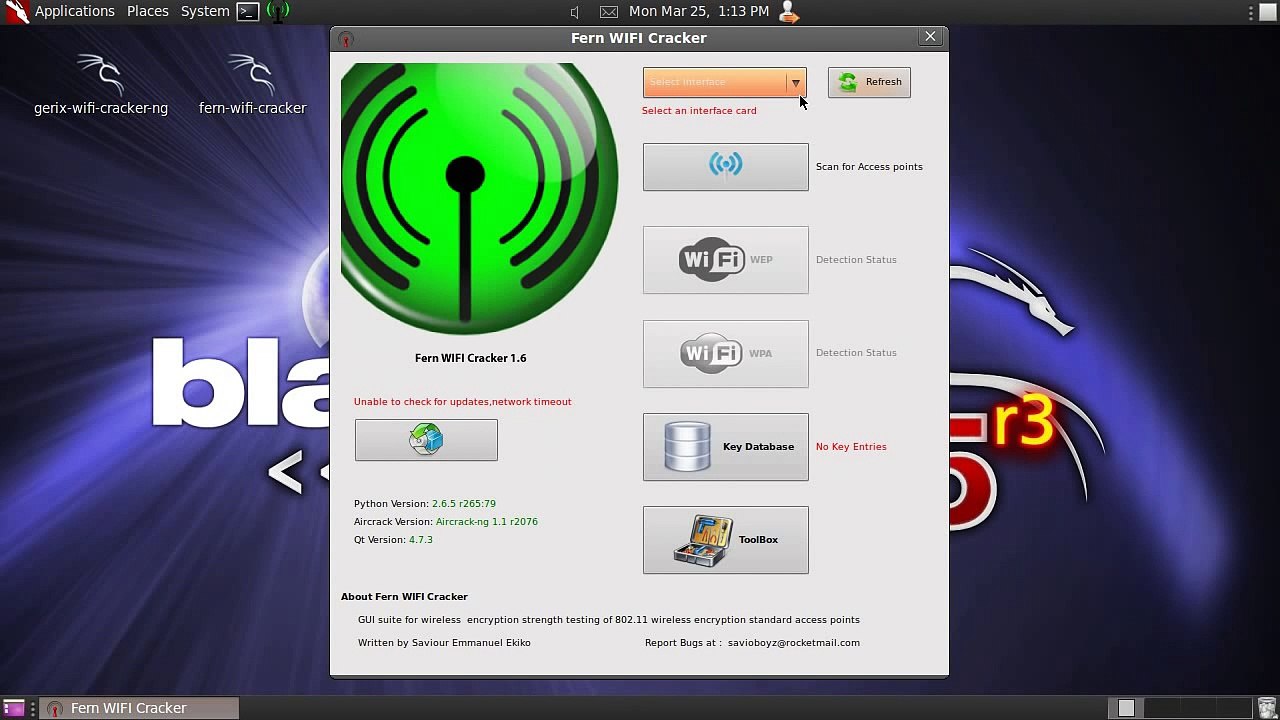1280x720 pixels.
Task: Click 'Written by Saviour Emmanuel Ekiko' text
Action: (444, 643)
